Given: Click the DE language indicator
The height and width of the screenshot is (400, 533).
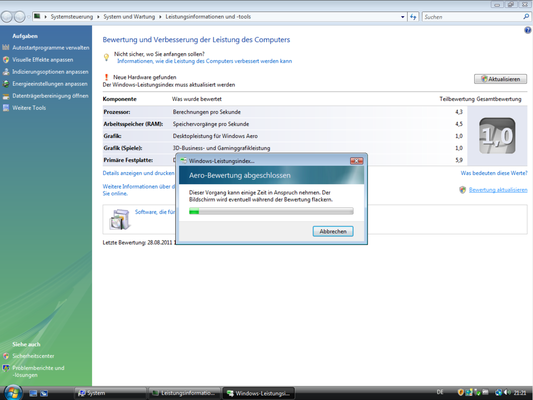Looking at the screenshot, I should point(440,392).
